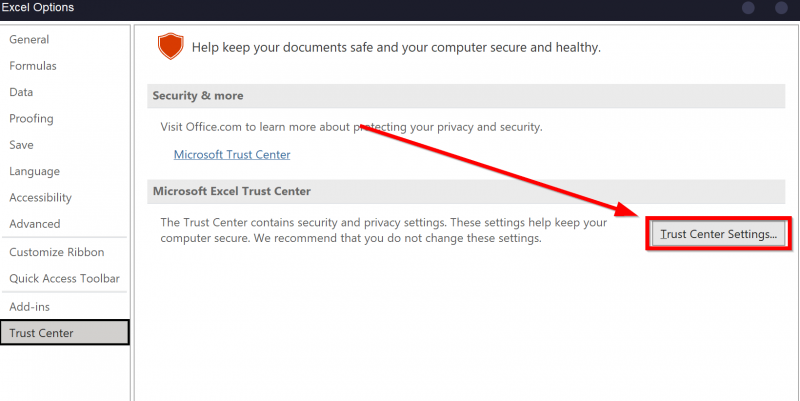Switch to Language settings
This screenshot has height=401, width=800.
pos(34,171)
